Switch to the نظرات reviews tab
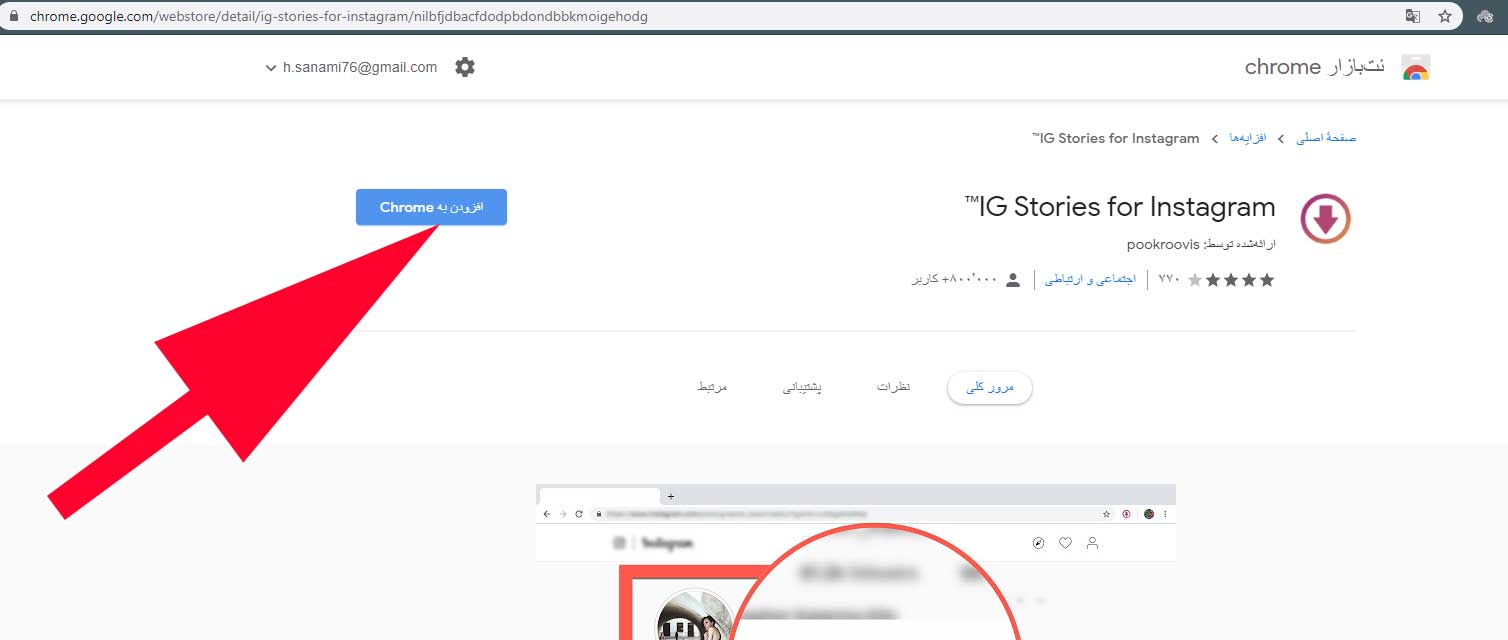Image resolution: width=1508 pixels, height=640 pixels. [x=893, y=388]
